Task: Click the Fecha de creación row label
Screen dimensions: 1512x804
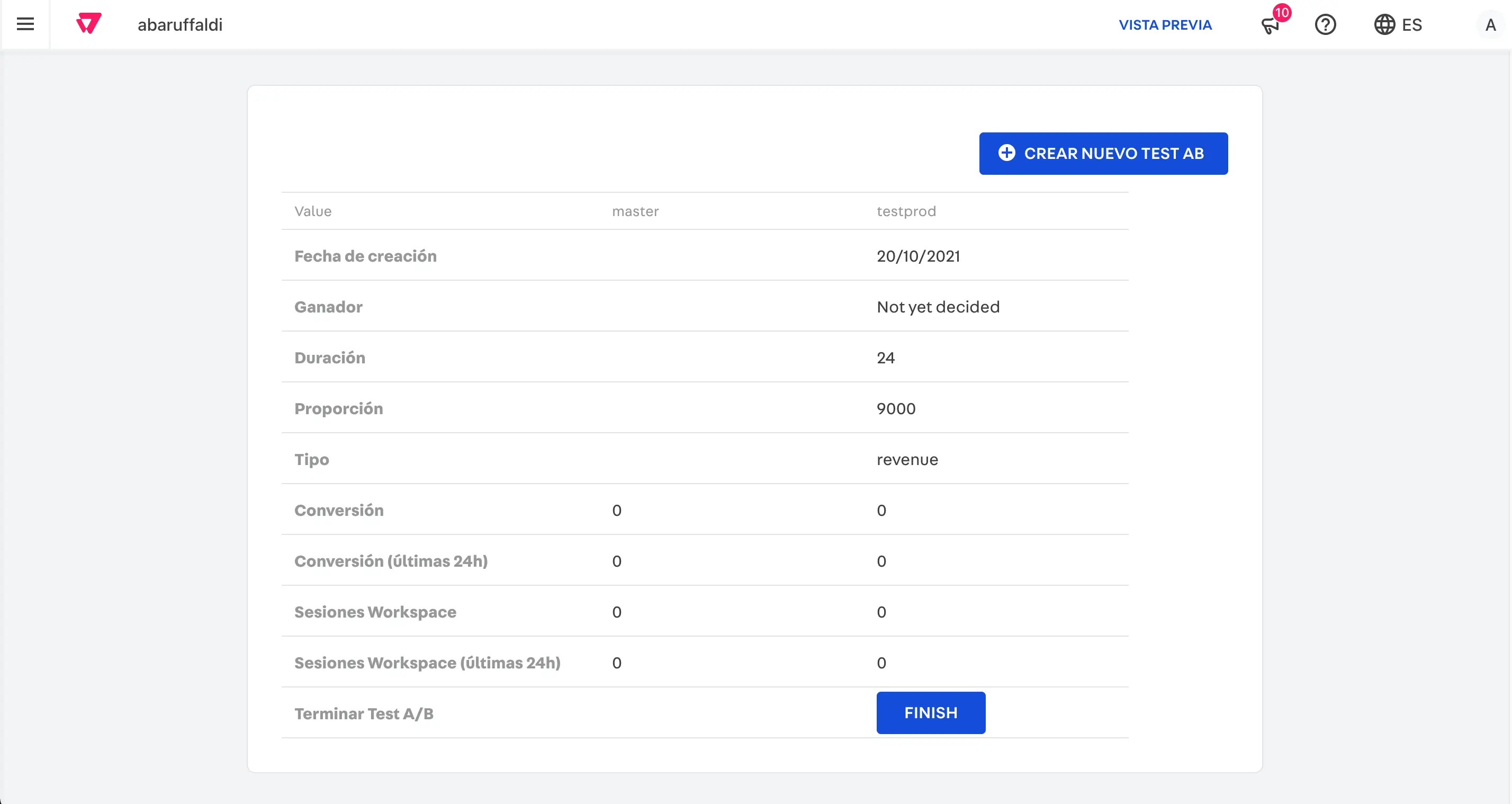Action: [x=365, y=256]
